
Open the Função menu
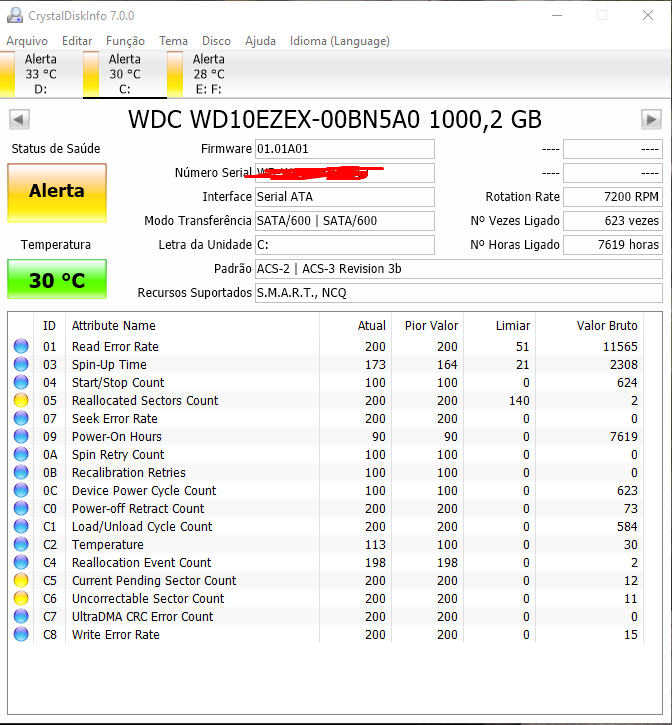coord(125,41)
